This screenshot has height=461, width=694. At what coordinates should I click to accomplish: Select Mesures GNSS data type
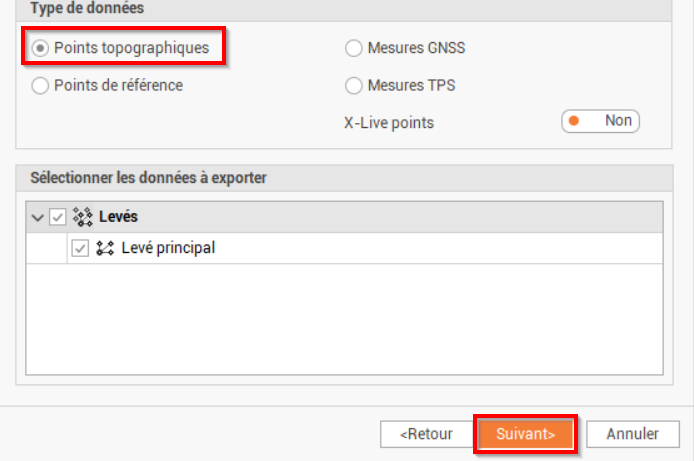tap(353, 47)
